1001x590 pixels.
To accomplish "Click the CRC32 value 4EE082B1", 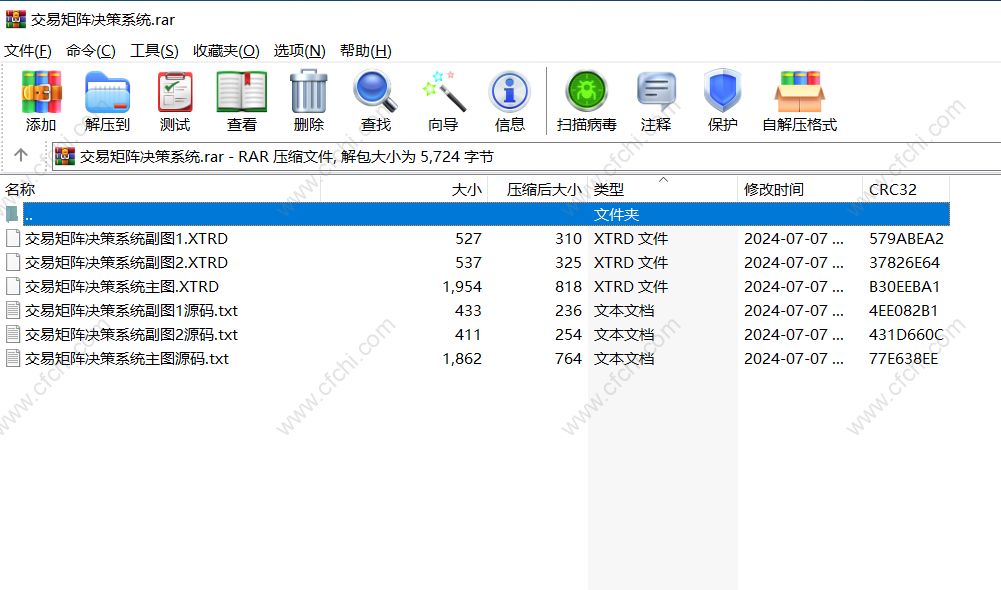I will (903, 310).
